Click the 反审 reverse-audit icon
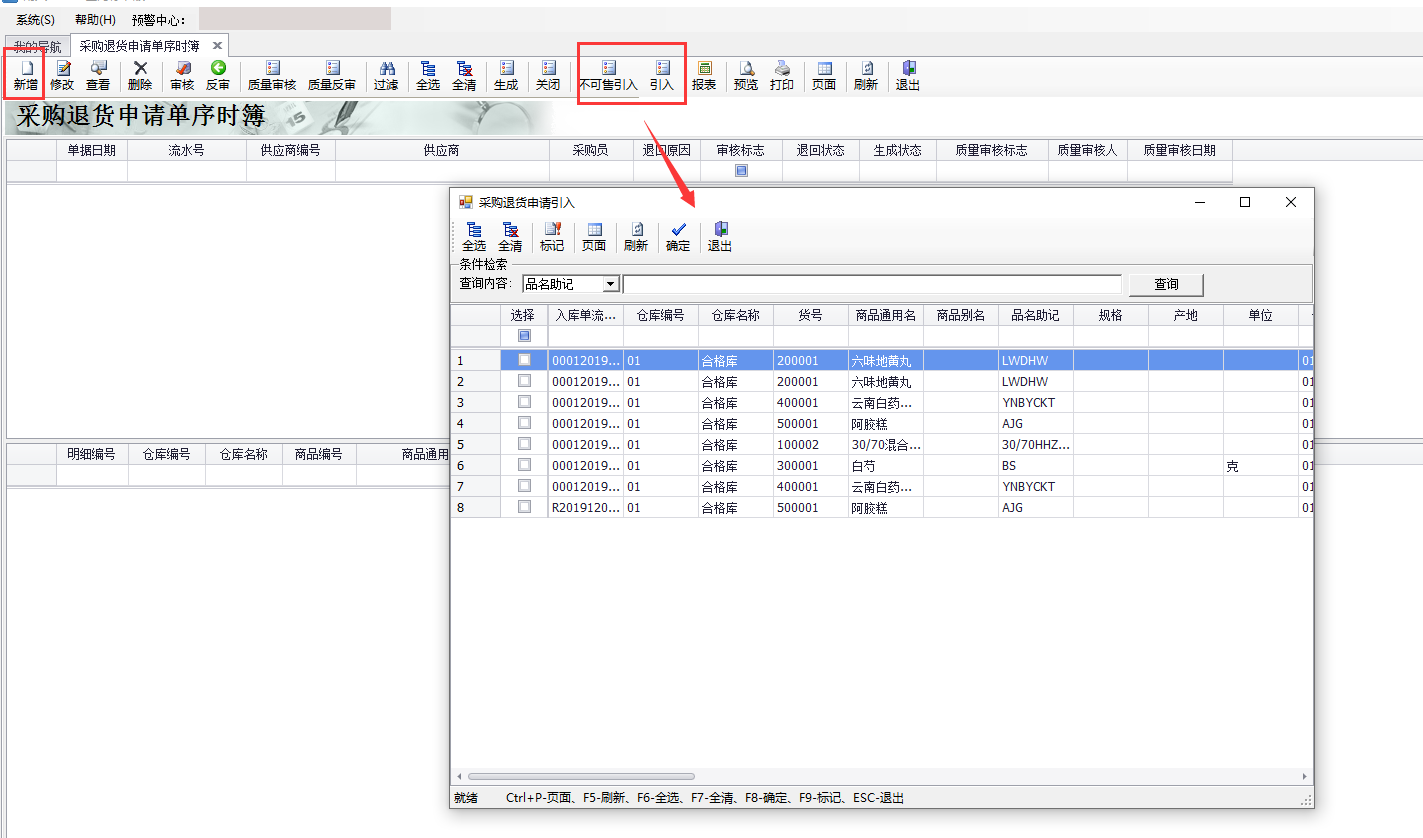The width and height of the screenshot is (1423, 838). pos(218,76)
